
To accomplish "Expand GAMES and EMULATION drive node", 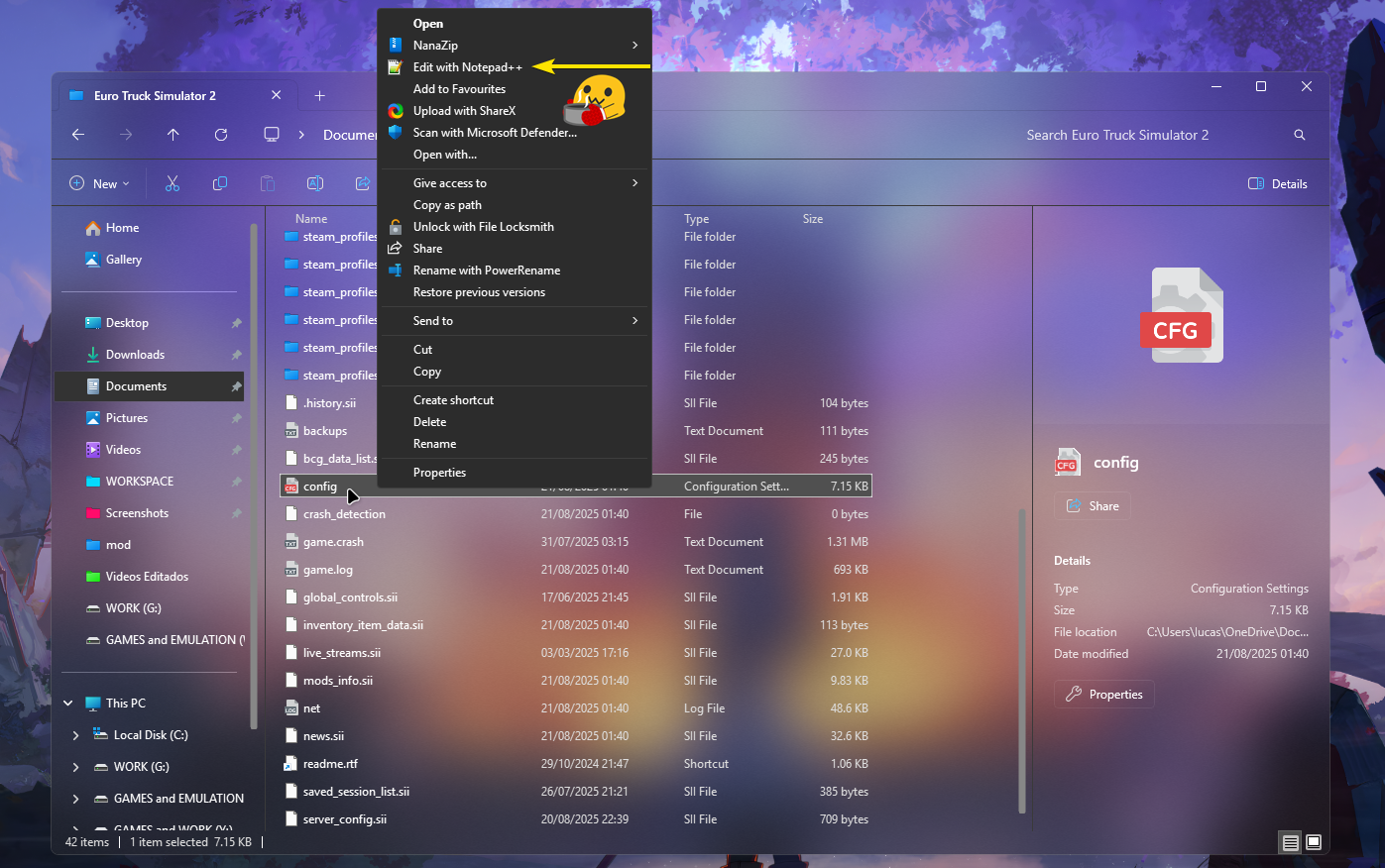I will (x=76, y=799).
